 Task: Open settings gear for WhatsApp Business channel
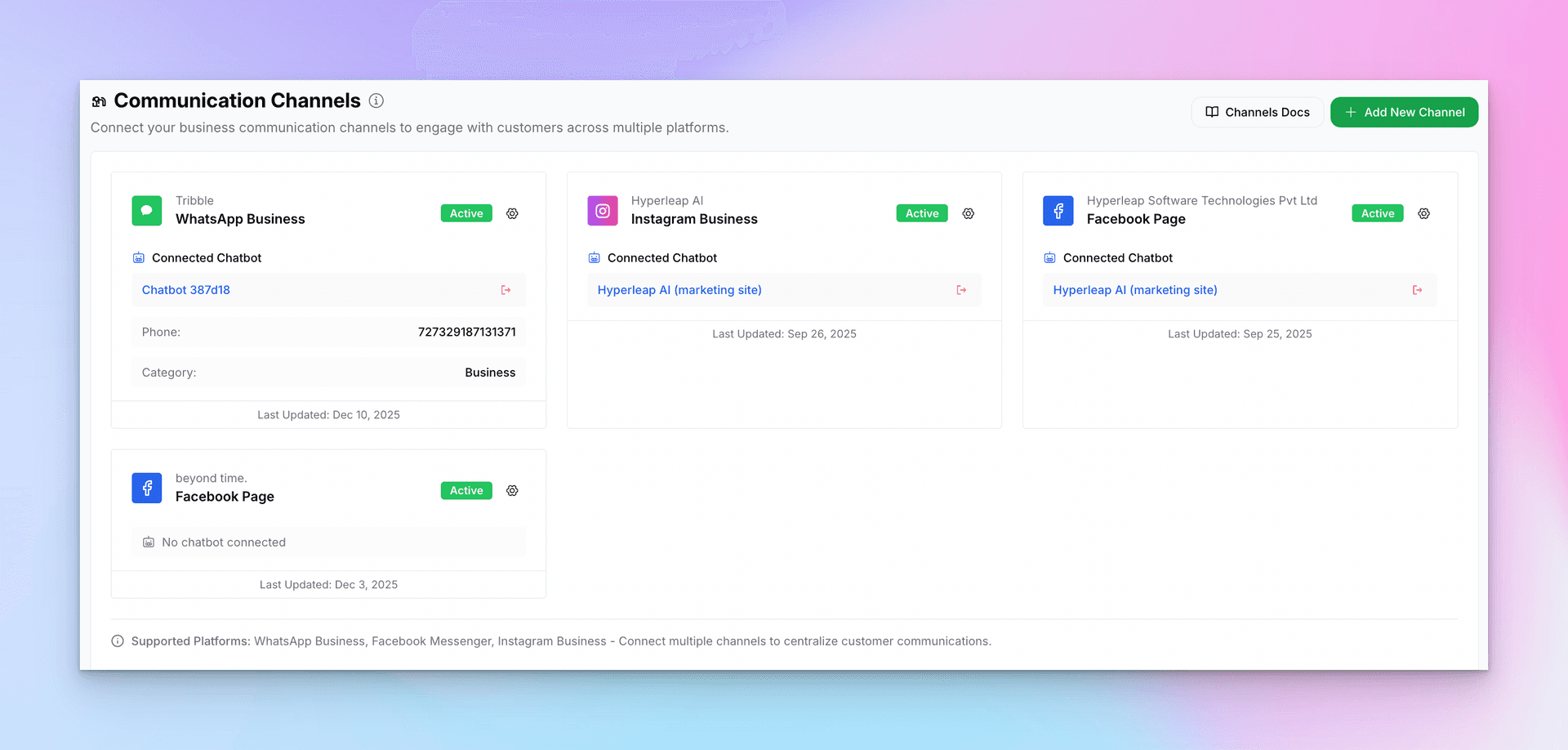512,213
